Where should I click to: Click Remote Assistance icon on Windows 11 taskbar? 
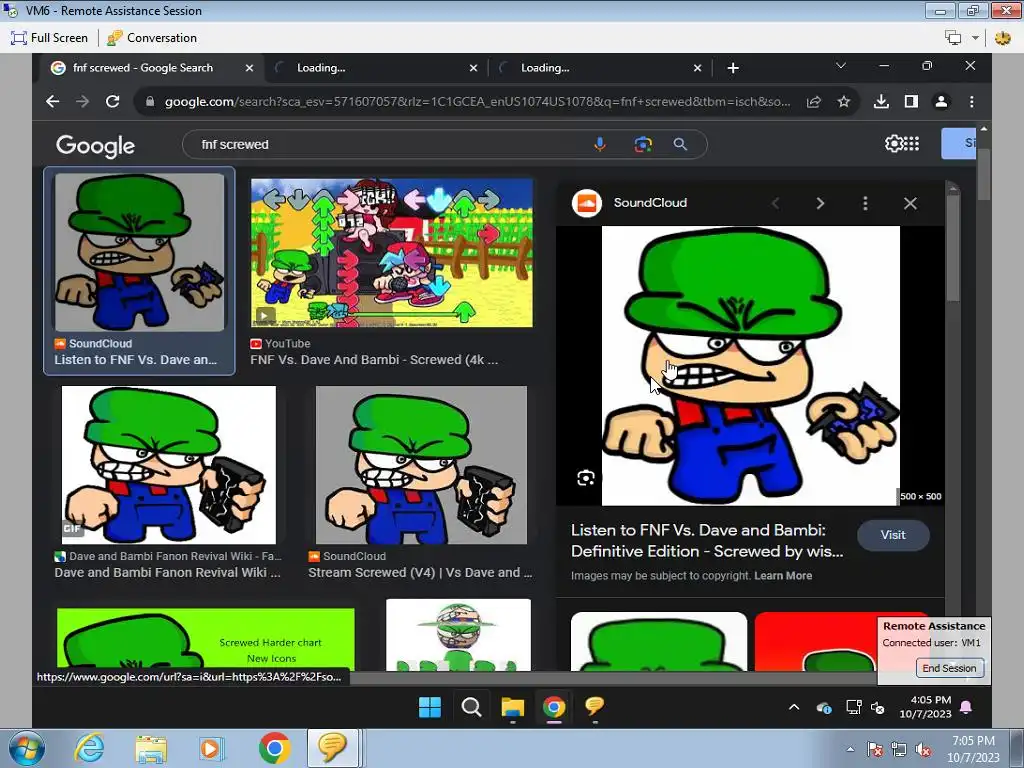(x=594, y=707)
